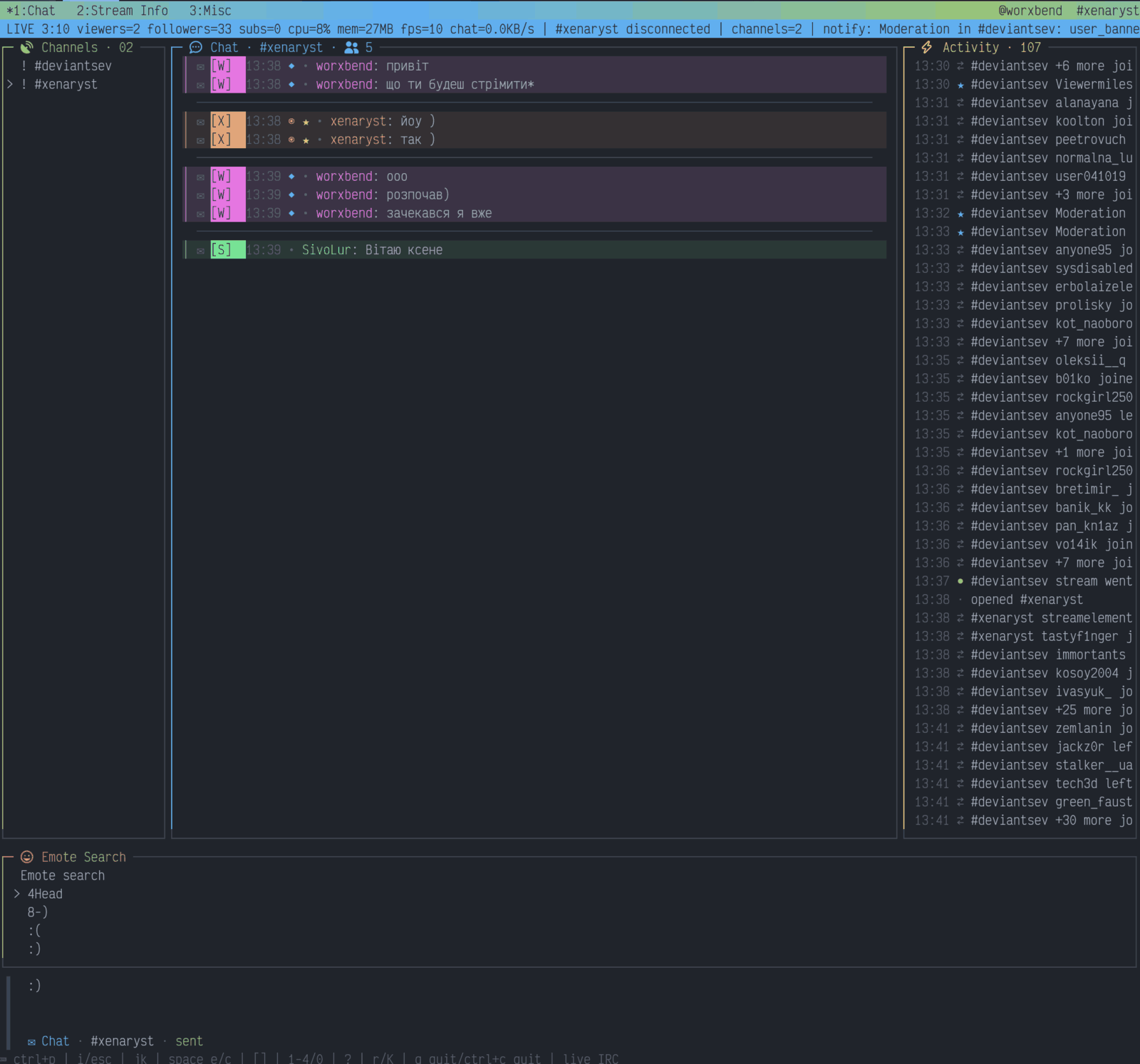Click 'opened #xenaryst' activity entry

point(1027,600)
